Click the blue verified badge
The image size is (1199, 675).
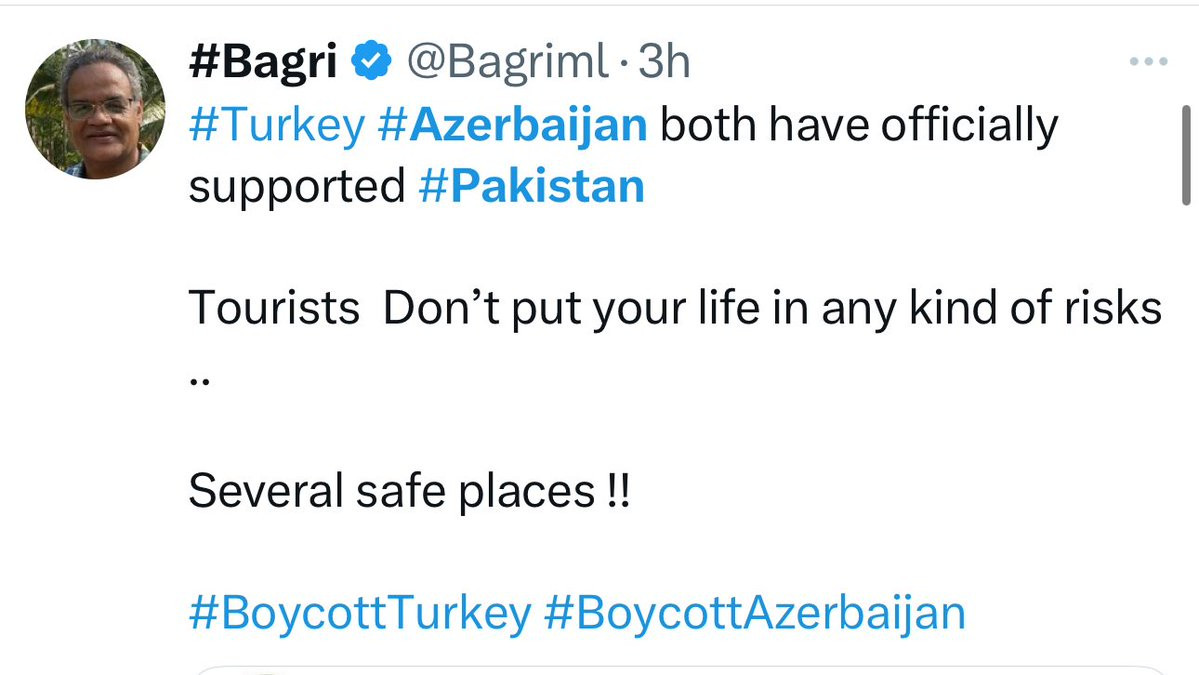(x=373, y=63)
